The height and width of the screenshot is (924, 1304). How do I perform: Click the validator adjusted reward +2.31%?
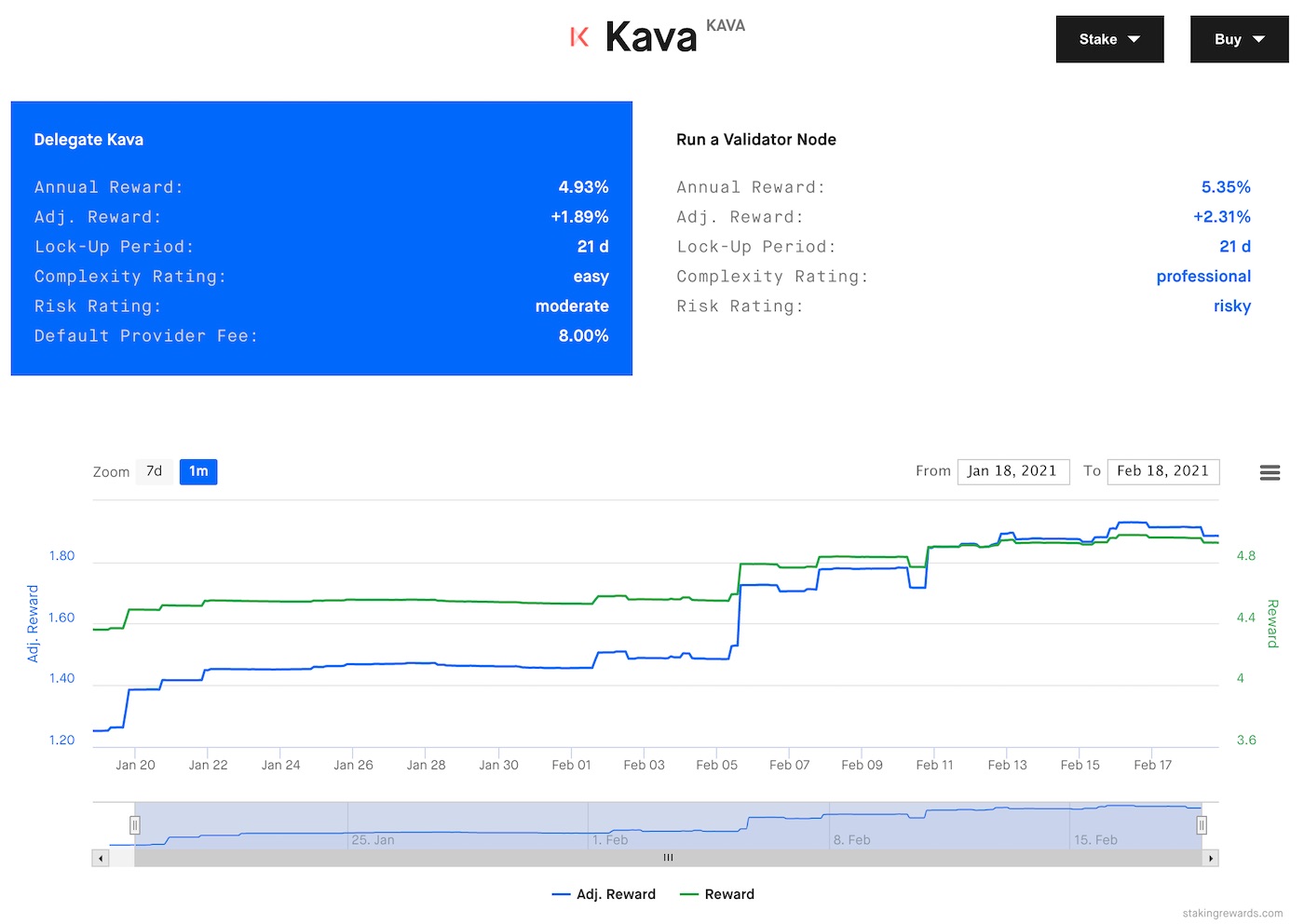tap(1222, 217)
